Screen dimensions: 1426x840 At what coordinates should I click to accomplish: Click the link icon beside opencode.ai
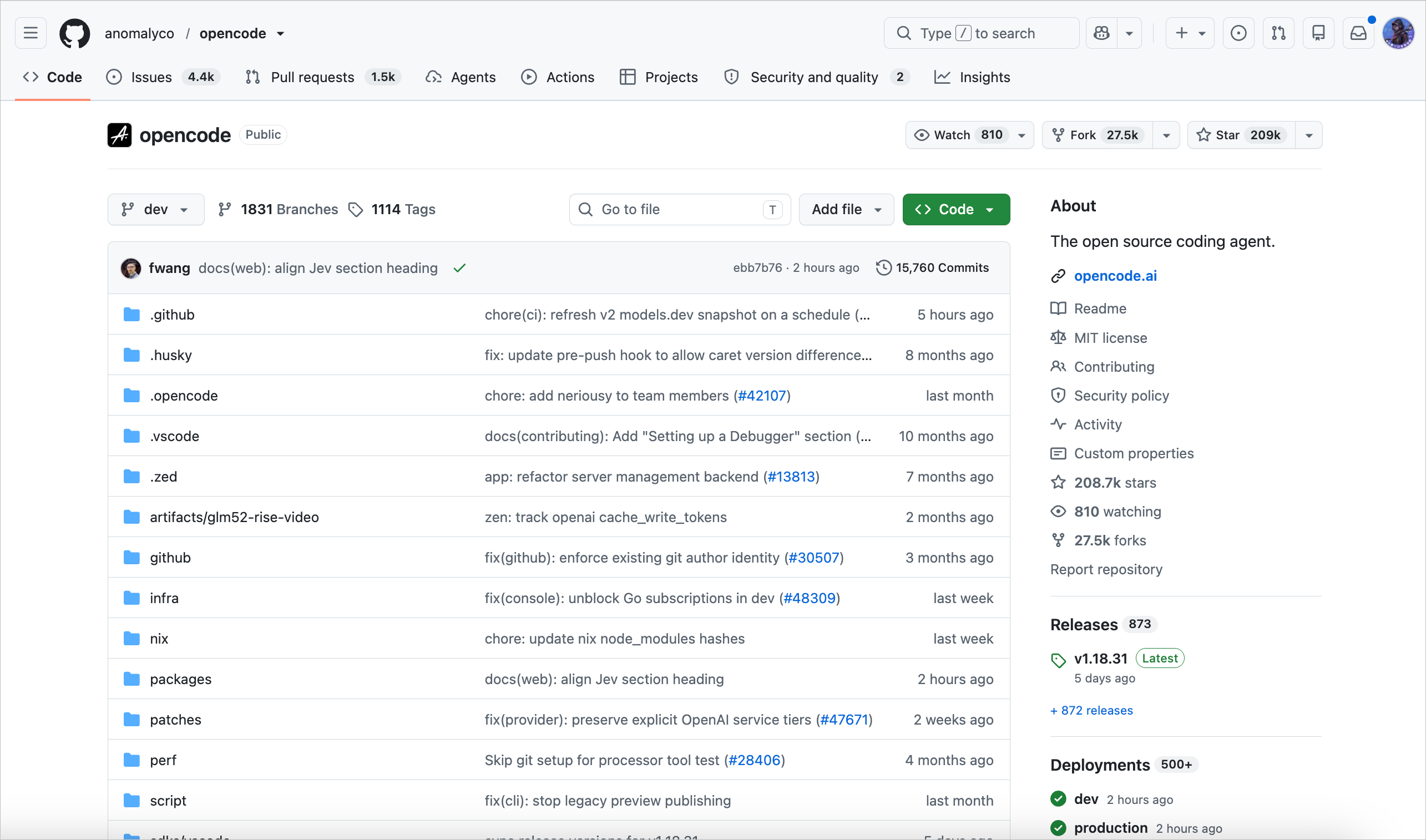[1058, 276]
